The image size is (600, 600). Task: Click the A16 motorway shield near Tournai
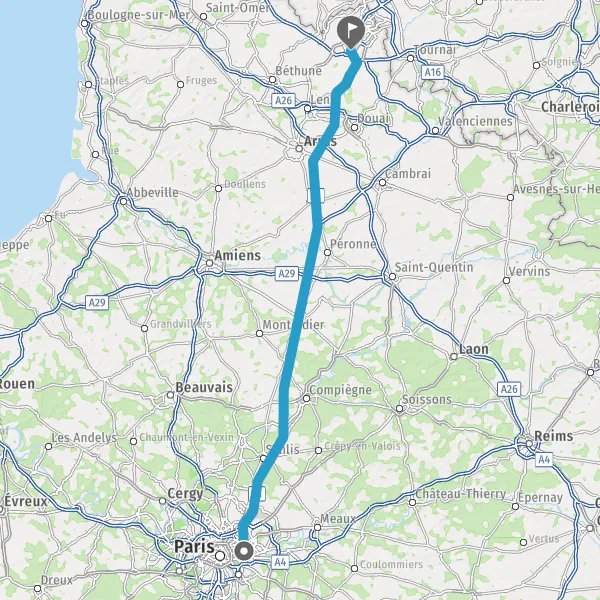(x=433, y=72)
